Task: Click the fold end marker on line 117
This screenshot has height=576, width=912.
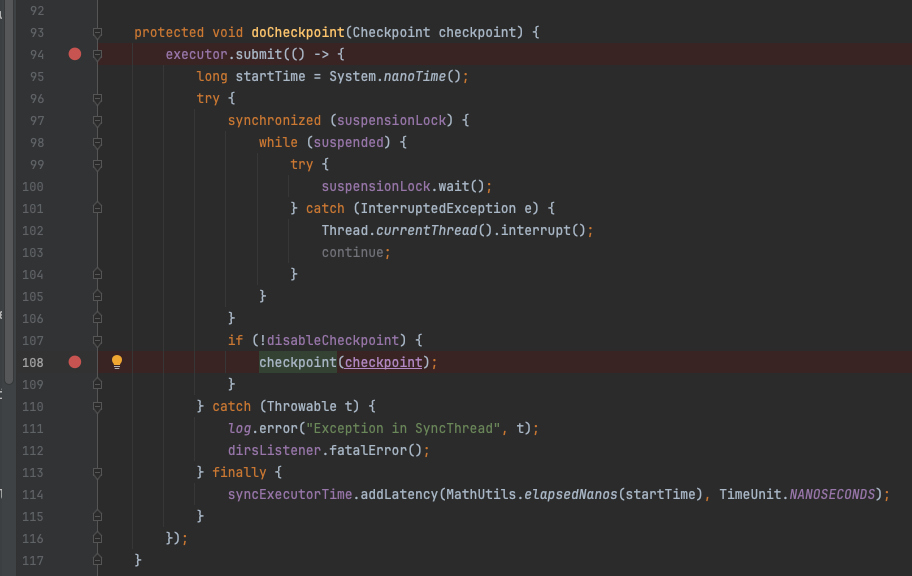Action: pyautogui.click(x=98, y=560)
